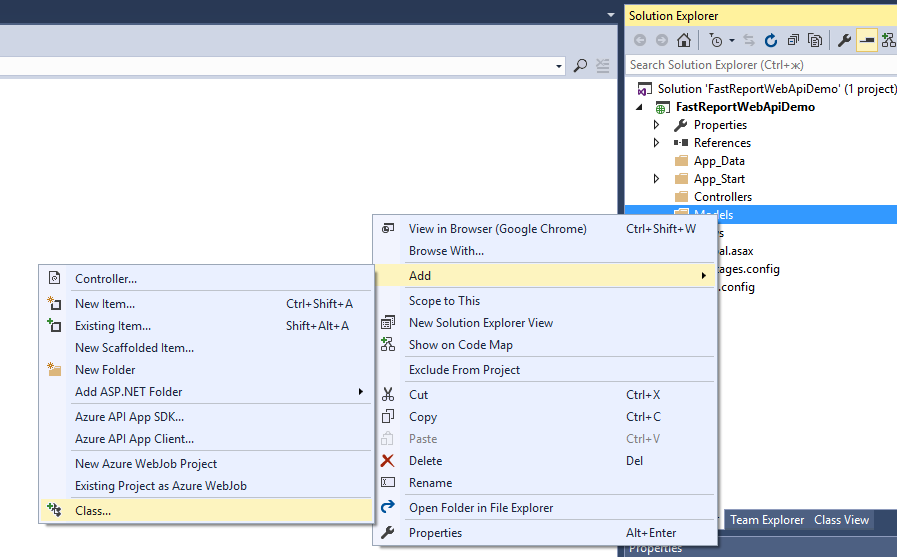
Task: Click the Copy icon in context menu
Action: [387, 416]
